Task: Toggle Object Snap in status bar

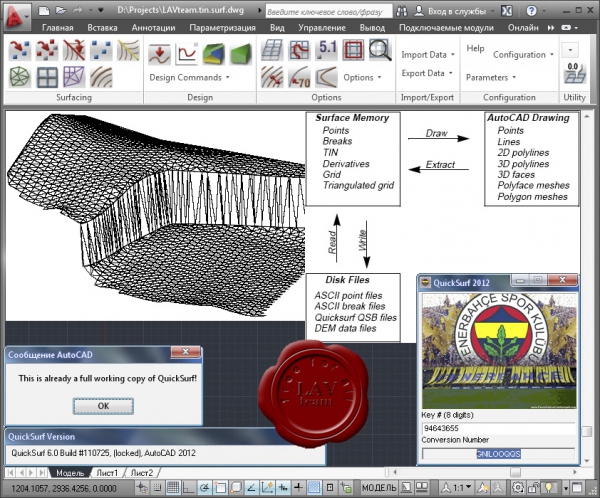Action: [x=220, y=487]
